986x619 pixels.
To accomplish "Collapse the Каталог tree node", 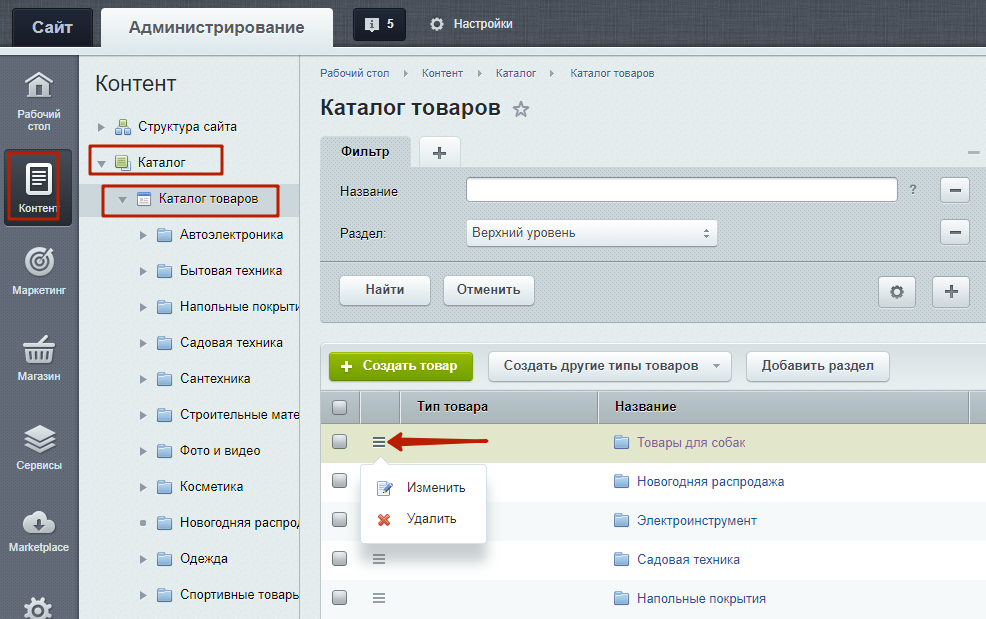I will click(x=101, y=164).
